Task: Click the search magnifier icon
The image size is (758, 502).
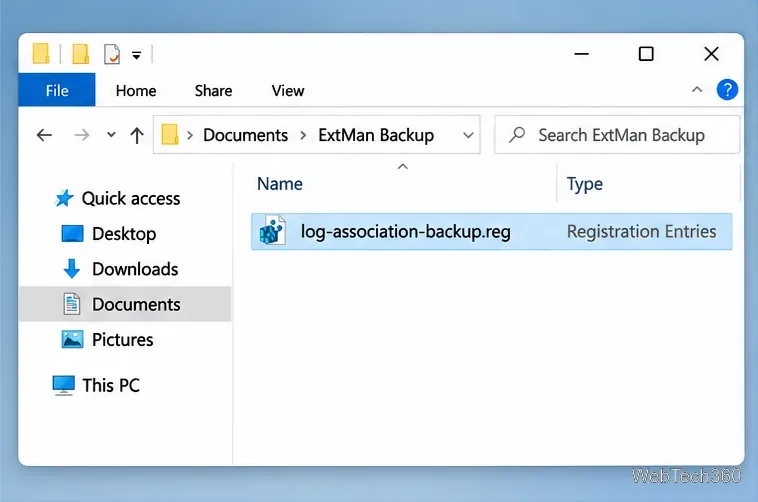Action: click(x=517, y=134)
